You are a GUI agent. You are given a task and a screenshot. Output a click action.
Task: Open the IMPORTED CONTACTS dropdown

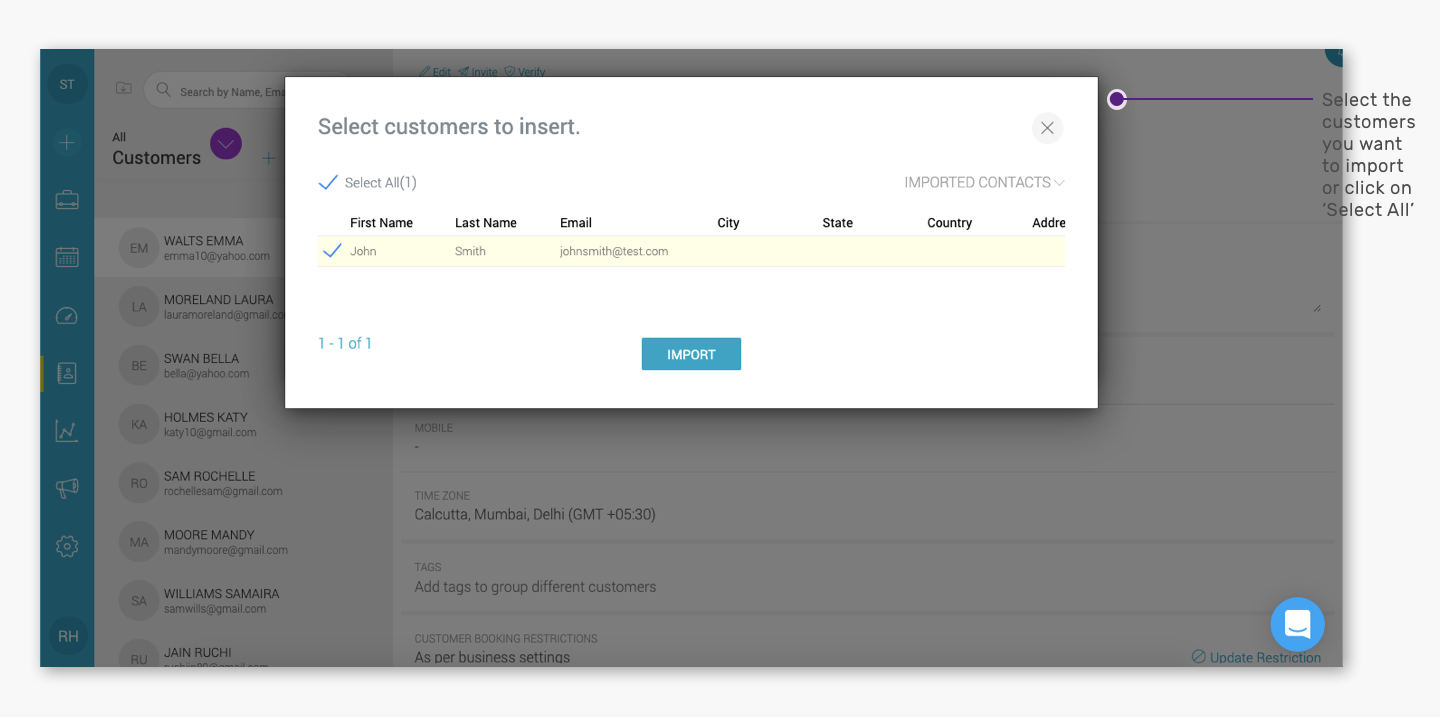click(984, 182)
